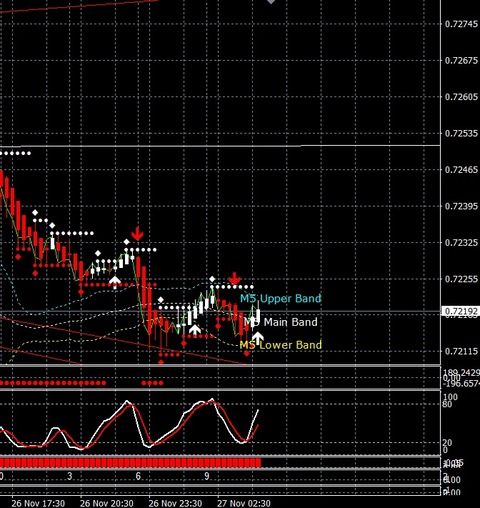The height and width of the screenshot is (508, 480).
Task: Select the current price tag 0.72192
Action: tap(461, 311)
